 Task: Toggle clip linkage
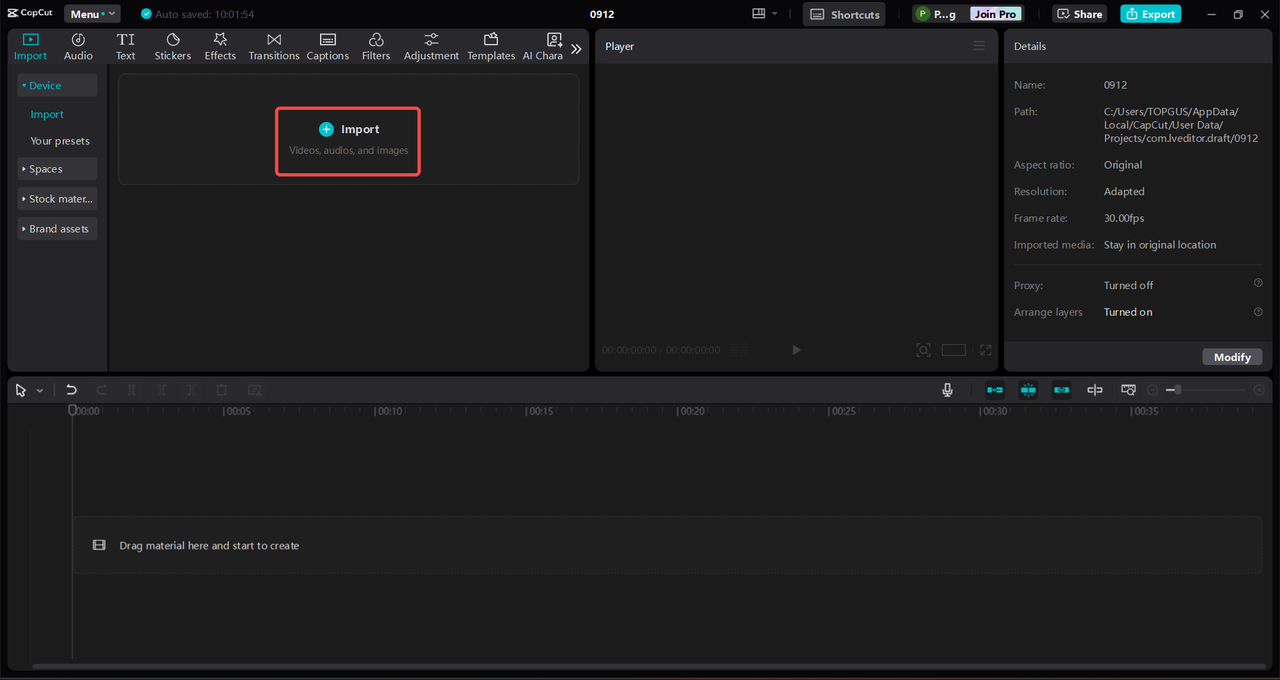pos(1061,390)
